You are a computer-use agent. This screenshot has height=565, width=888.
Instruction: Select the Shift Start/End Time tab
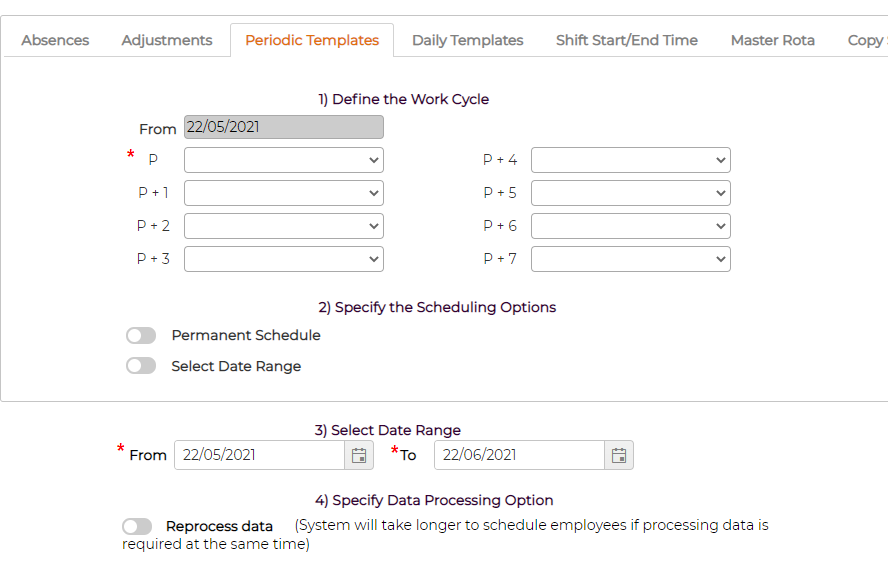pos(627,40)
